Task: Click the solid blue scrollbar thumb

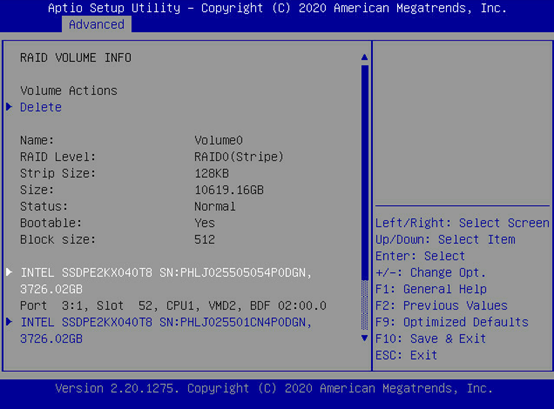Action: (x=365, y=172)
